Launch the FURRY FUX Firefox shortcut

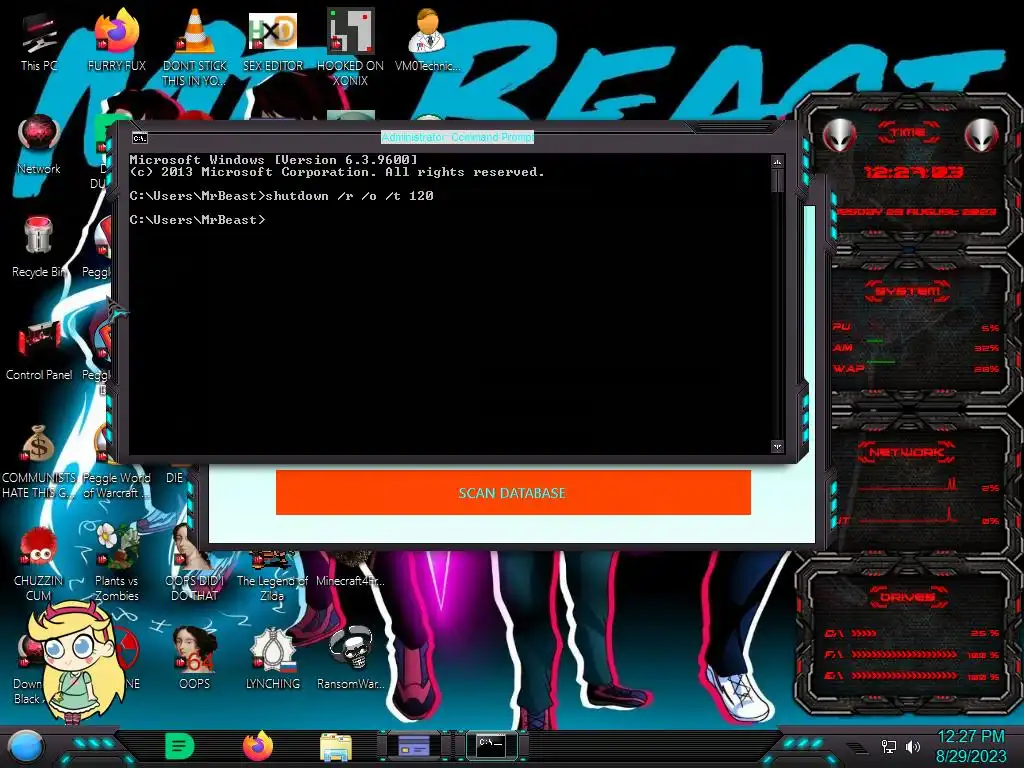pyautogui.click(x=117, y=42)
